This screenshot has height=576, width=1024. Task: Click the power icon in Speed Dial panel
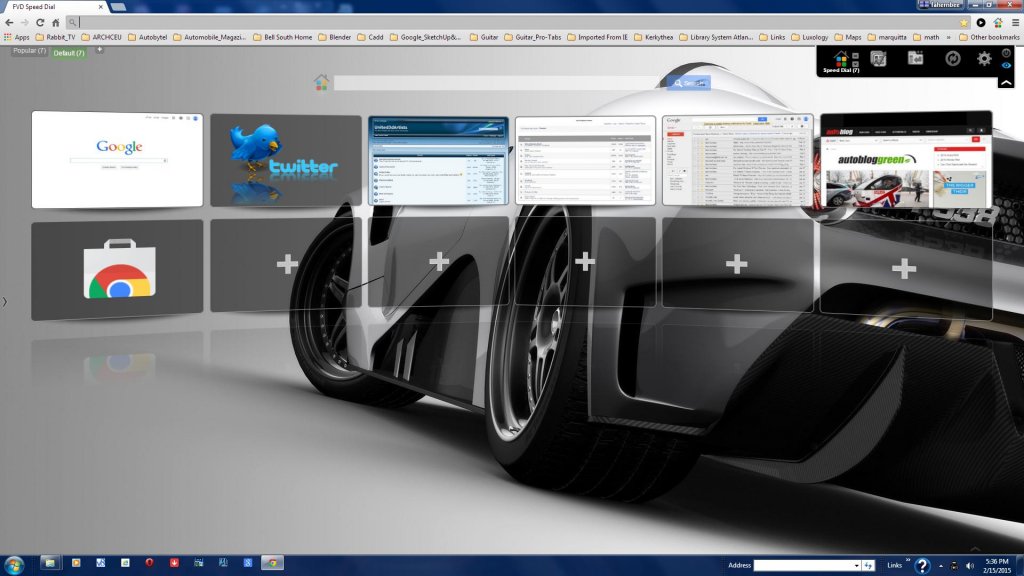tap(1006, 53)
